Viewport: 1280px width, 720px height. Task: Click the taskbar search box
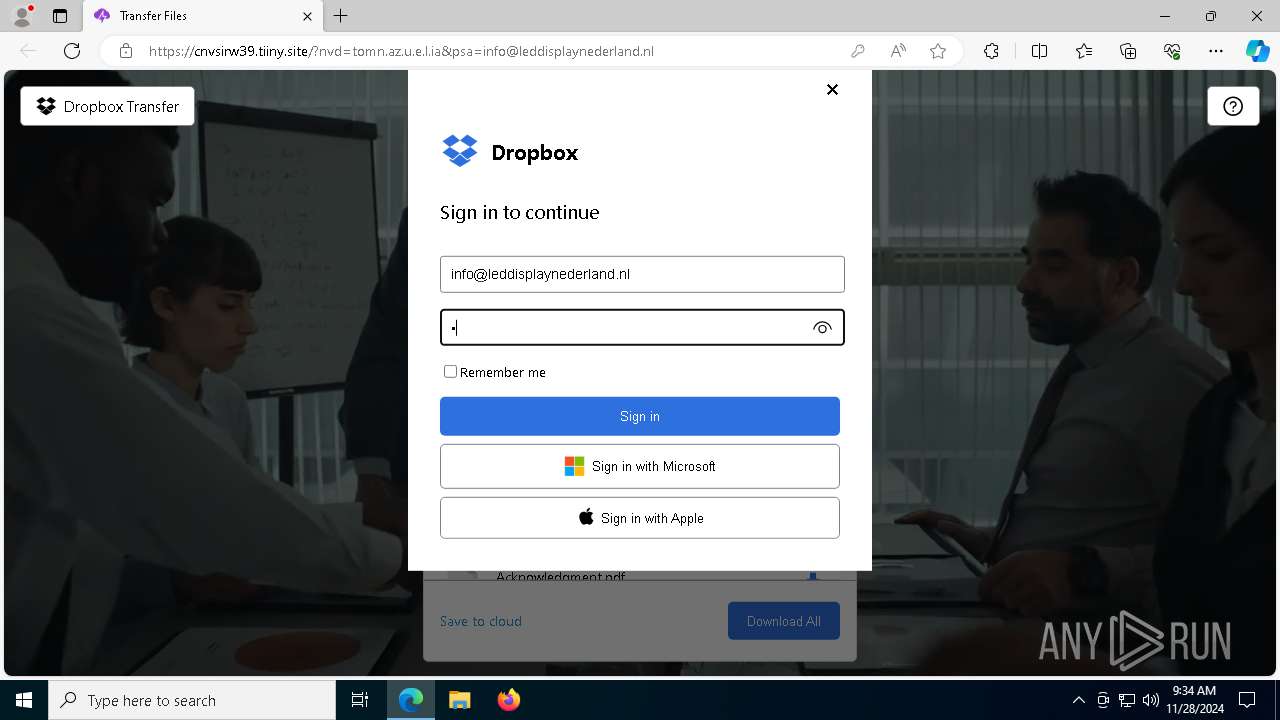click(x=192, y=700)
